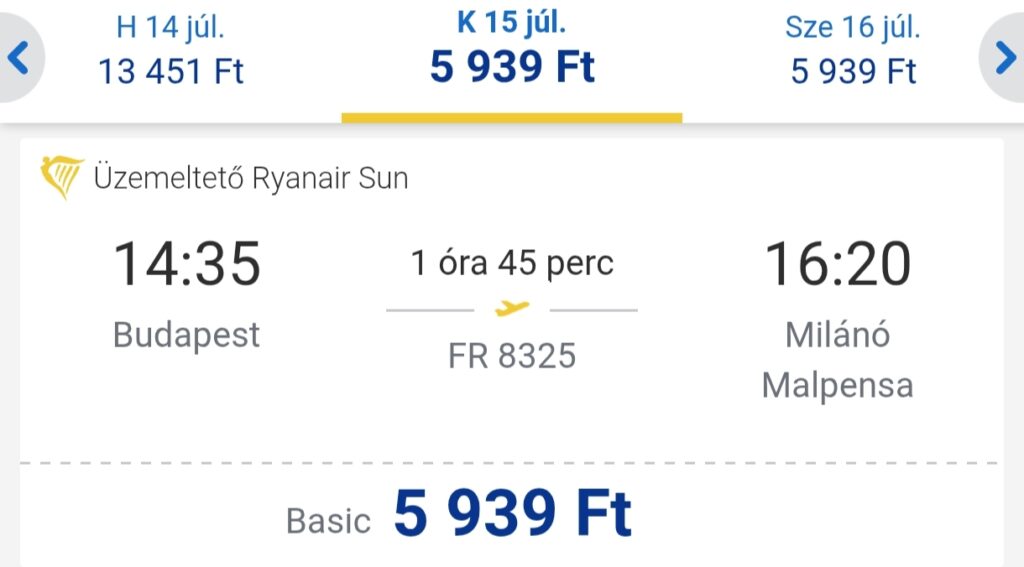Choose the Basic 5 939 Ft fare
Viewport: 1024px width, 567px height.
point(458,514)
